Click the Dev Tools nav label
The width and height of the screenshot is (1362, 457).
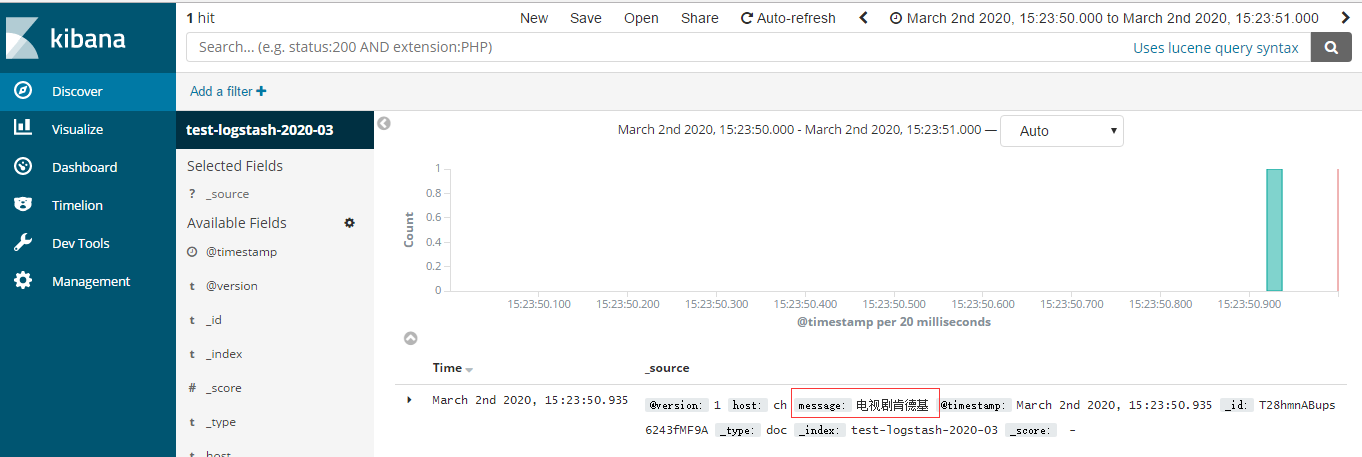pyautogui.click(x=81, y=243)
